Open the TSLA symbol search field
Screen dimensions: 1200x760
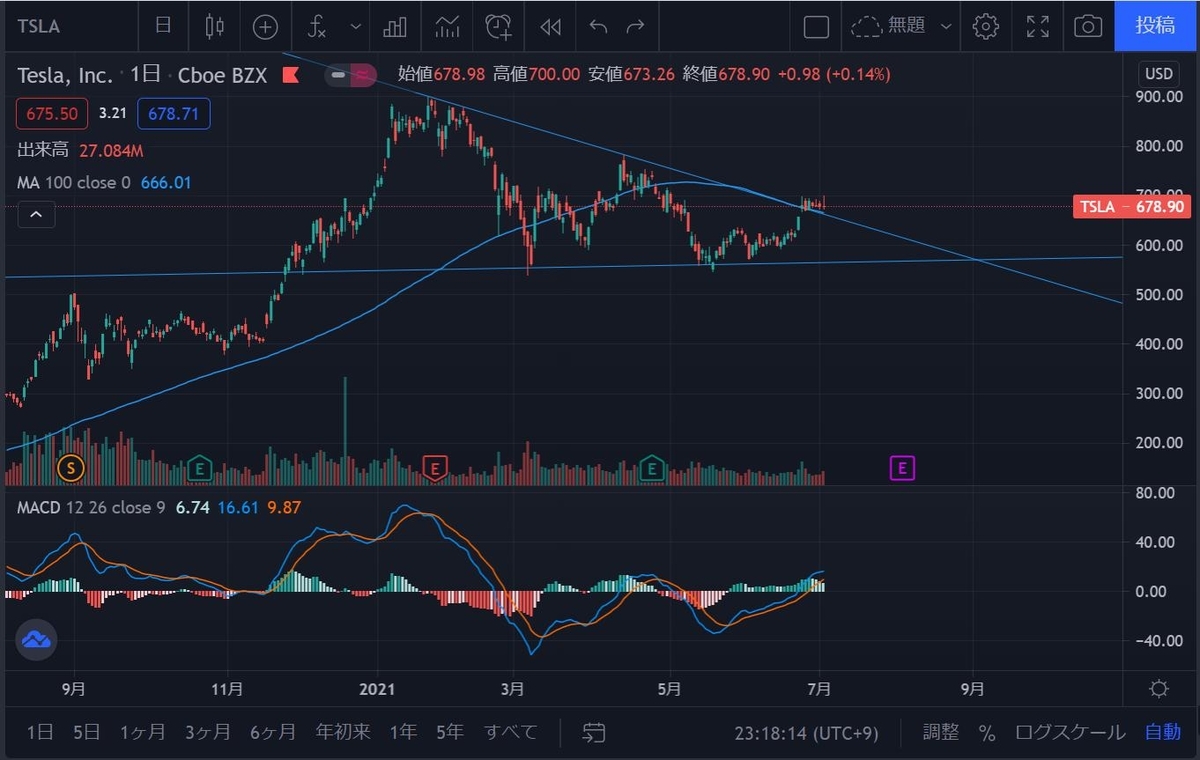pyautogui.click(x=40, y=26)
